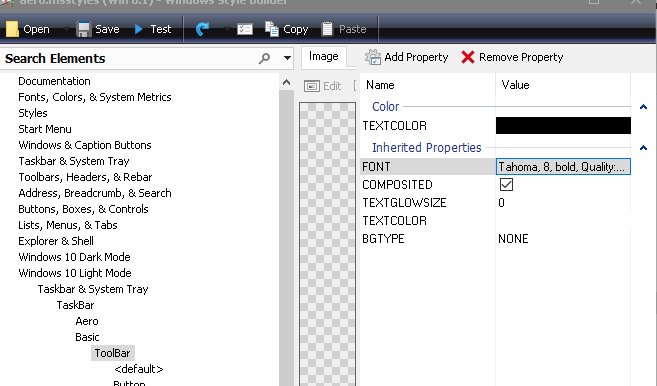Click the Add Property button

(406, 57)
